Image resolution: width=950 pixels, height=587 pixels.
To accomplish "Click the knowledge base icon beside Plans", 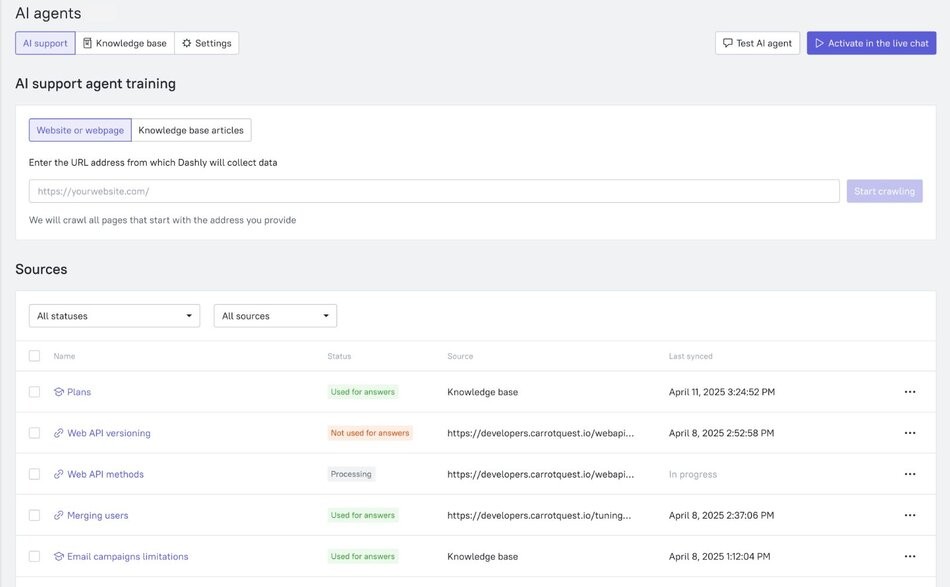I will pyautogui.click(x=58, y=391).
